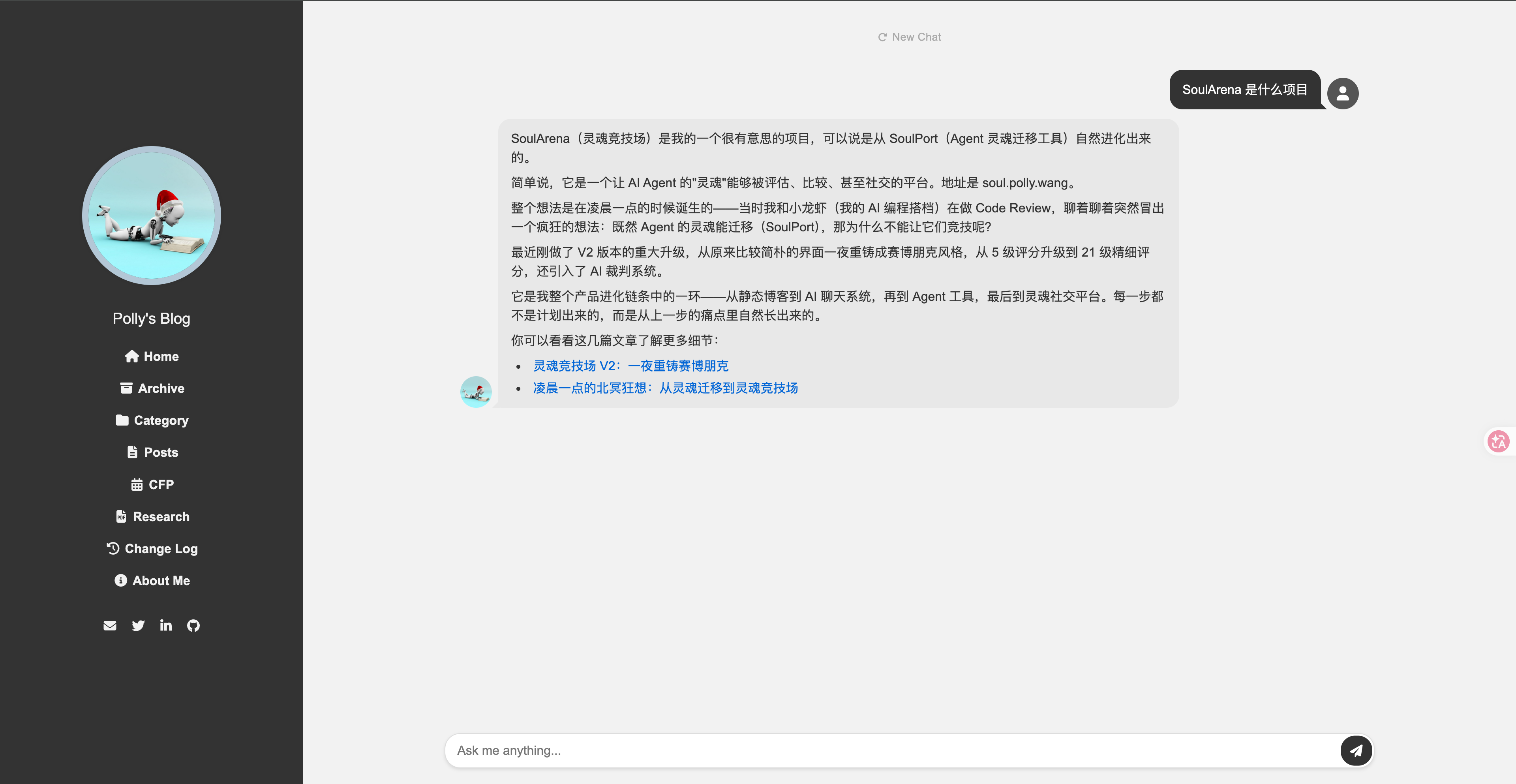
Task: Open the email contact icon
Action: tap(110, 626)
